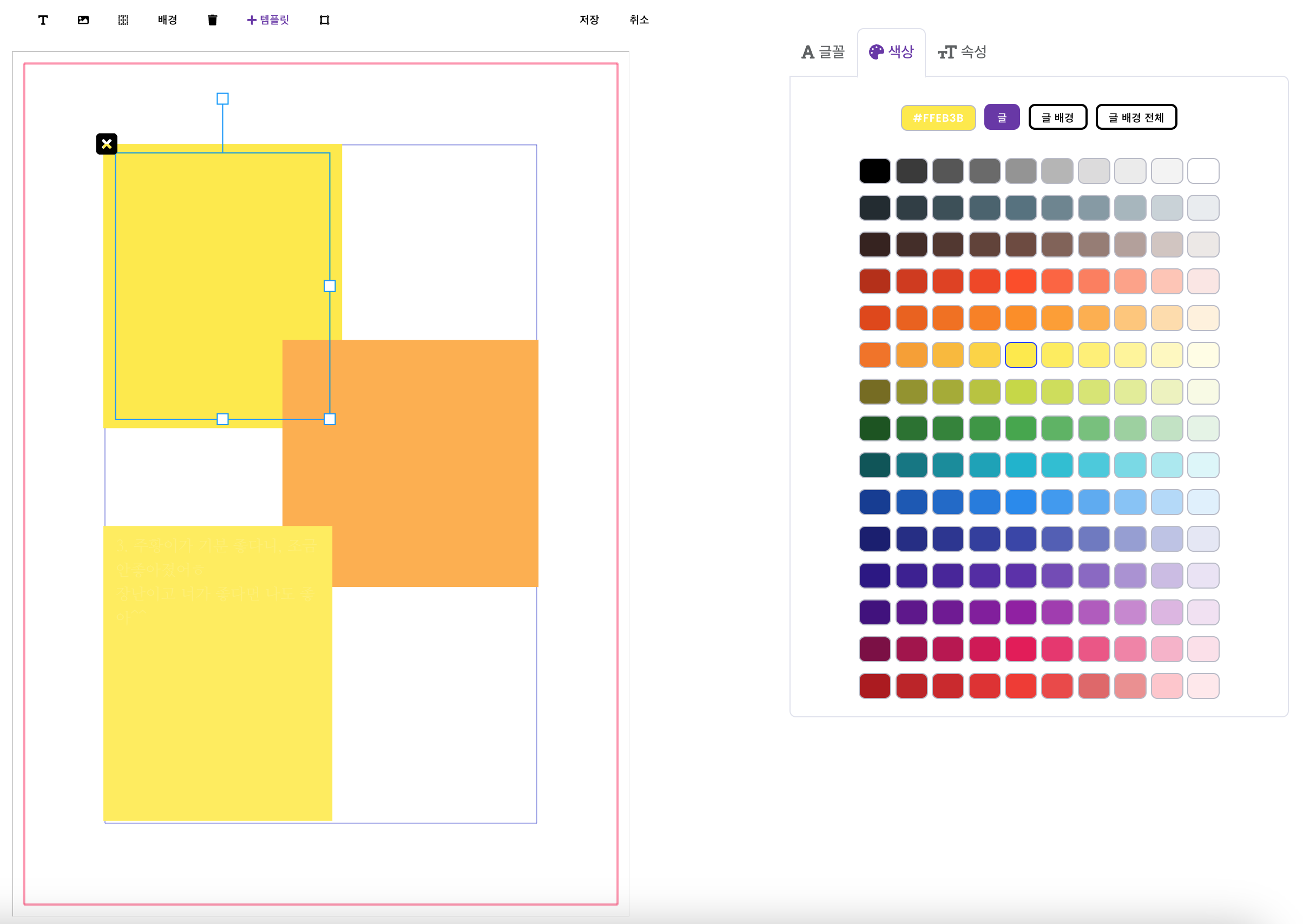Select the 글 배경 전체 mode
The height and width of the screenshot is (924, 1303).
tap(1136, 117)
